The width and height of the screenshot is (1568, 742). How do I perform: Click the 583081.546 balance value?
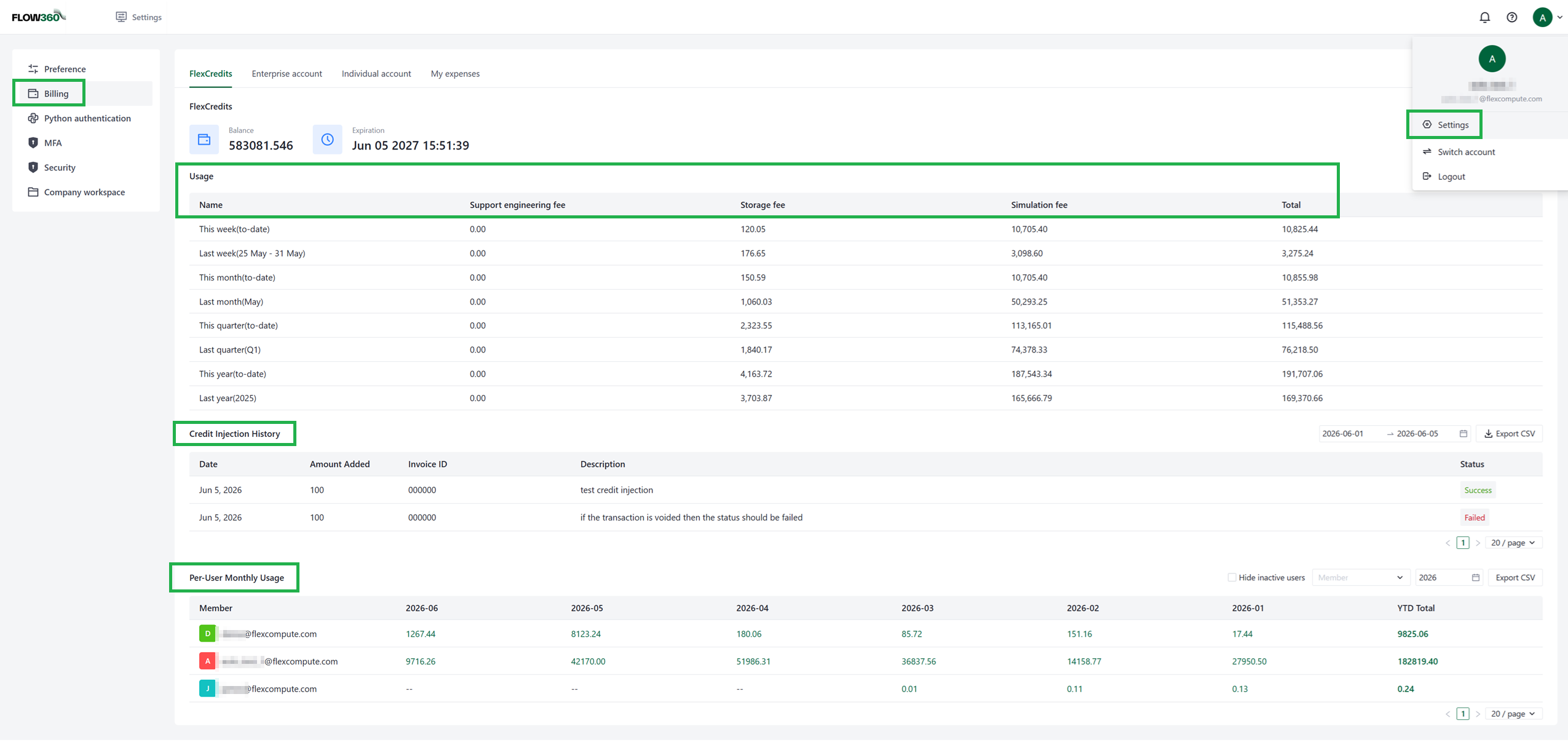[x=261, y=146]
